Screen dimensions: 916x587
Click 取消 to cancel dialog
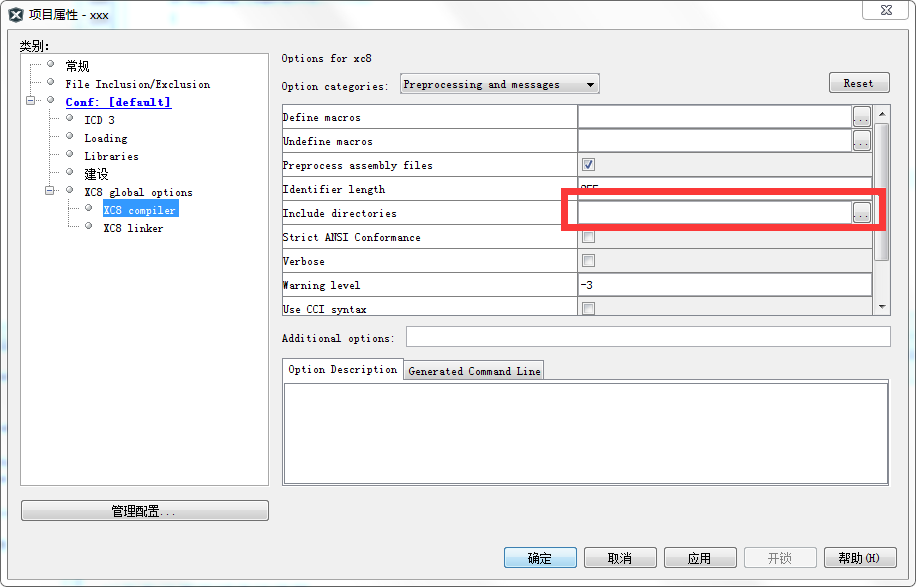620,558
